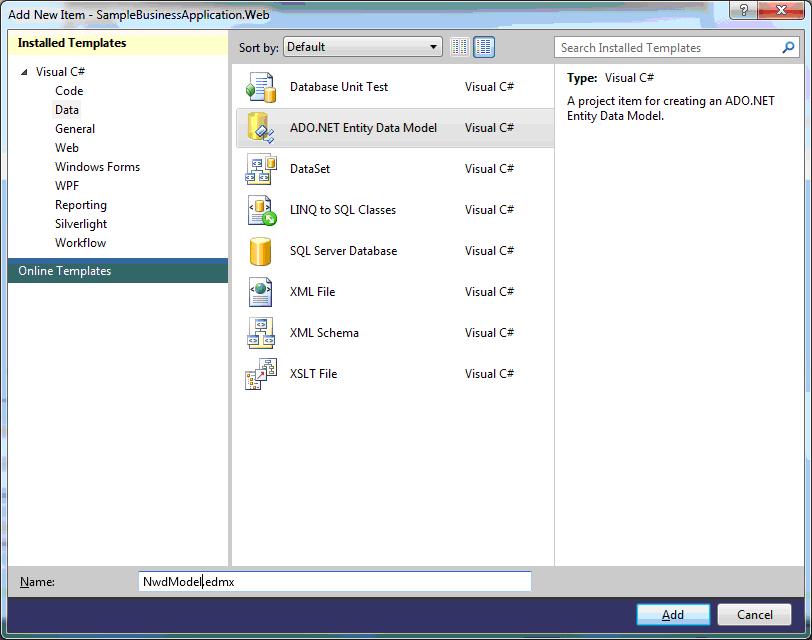Click the Cancel button
812x640 pixels.
click(x=755, y=615)
